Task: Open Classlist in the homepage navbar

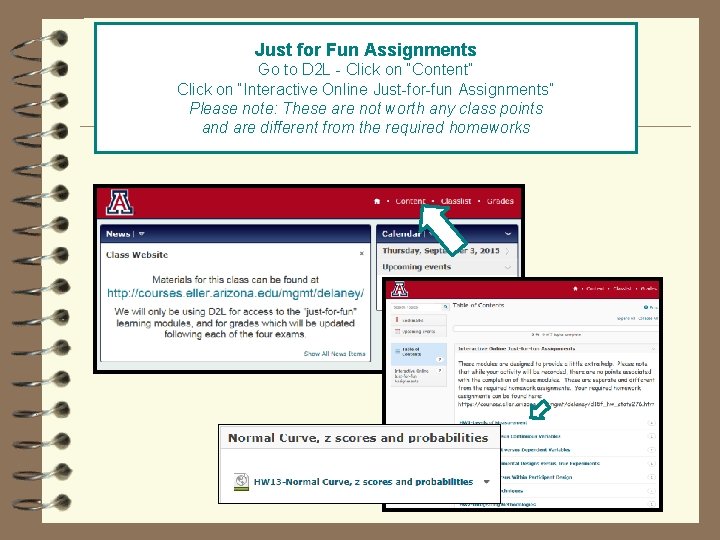Action: (x=456, y=201)
